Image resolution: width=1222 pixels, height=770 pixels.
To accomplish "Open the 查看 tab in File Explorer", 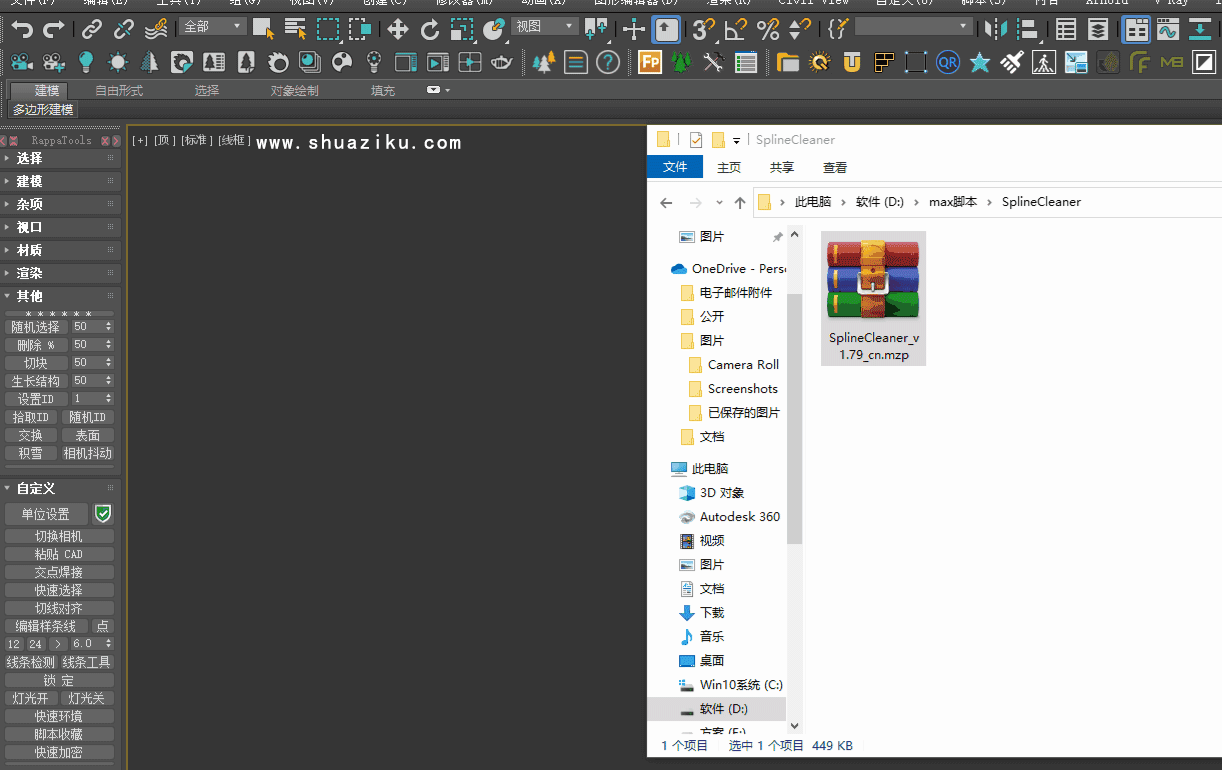I will coord(835,167).
